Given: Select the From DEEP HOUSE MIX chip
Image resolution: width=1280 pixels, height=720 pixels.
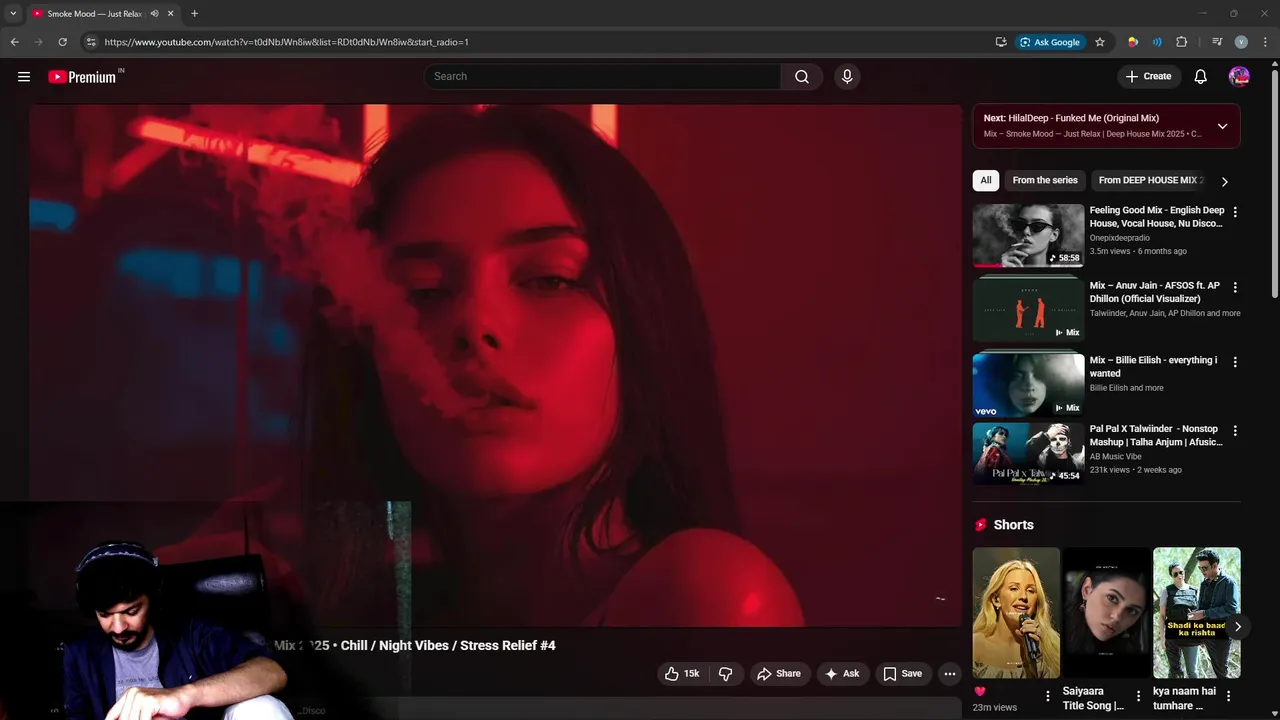Looking at the screenshot, I should pos(1149,180).
